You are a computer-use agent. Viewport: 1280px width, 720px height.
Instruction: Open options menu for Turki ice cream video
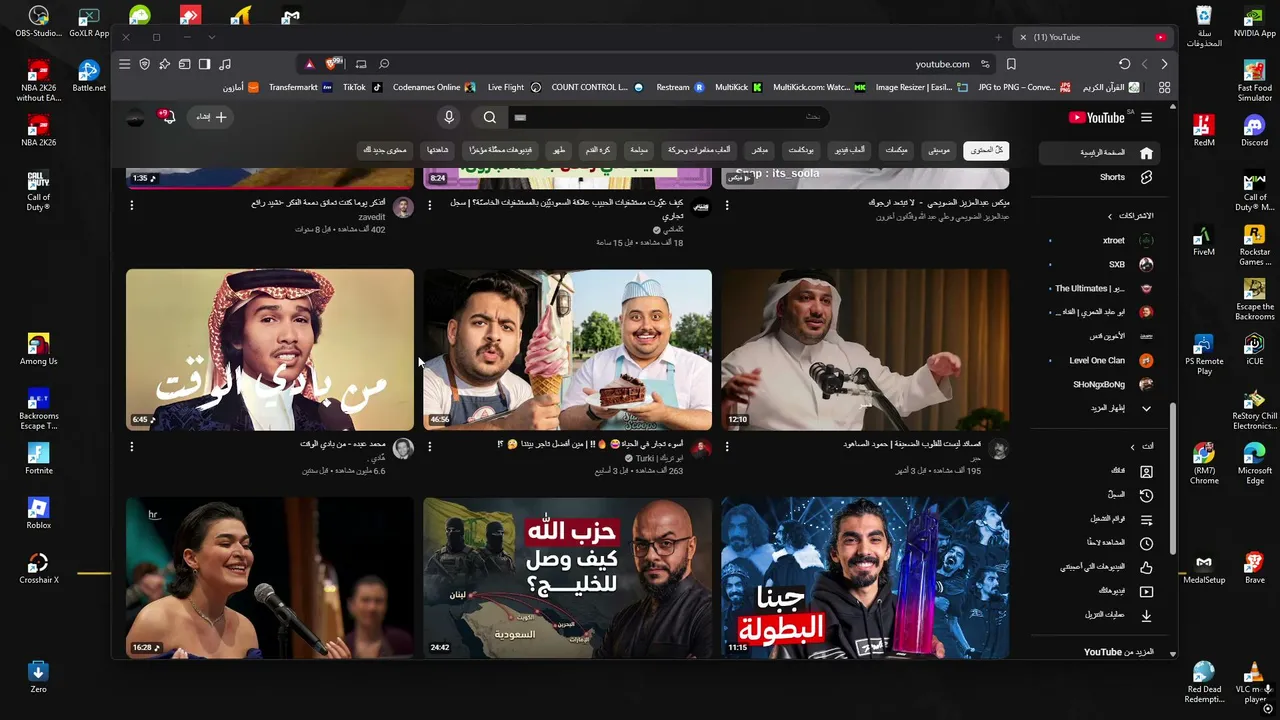click(x=430, y=447)
